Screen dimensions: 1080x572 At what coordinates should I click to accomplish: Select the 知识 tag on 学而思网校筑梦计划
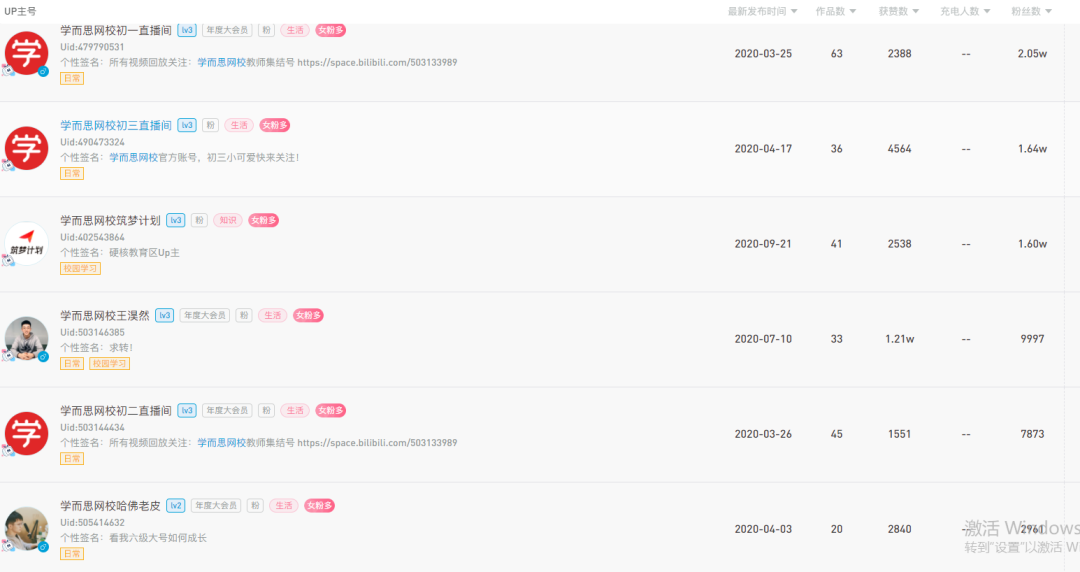227,221
